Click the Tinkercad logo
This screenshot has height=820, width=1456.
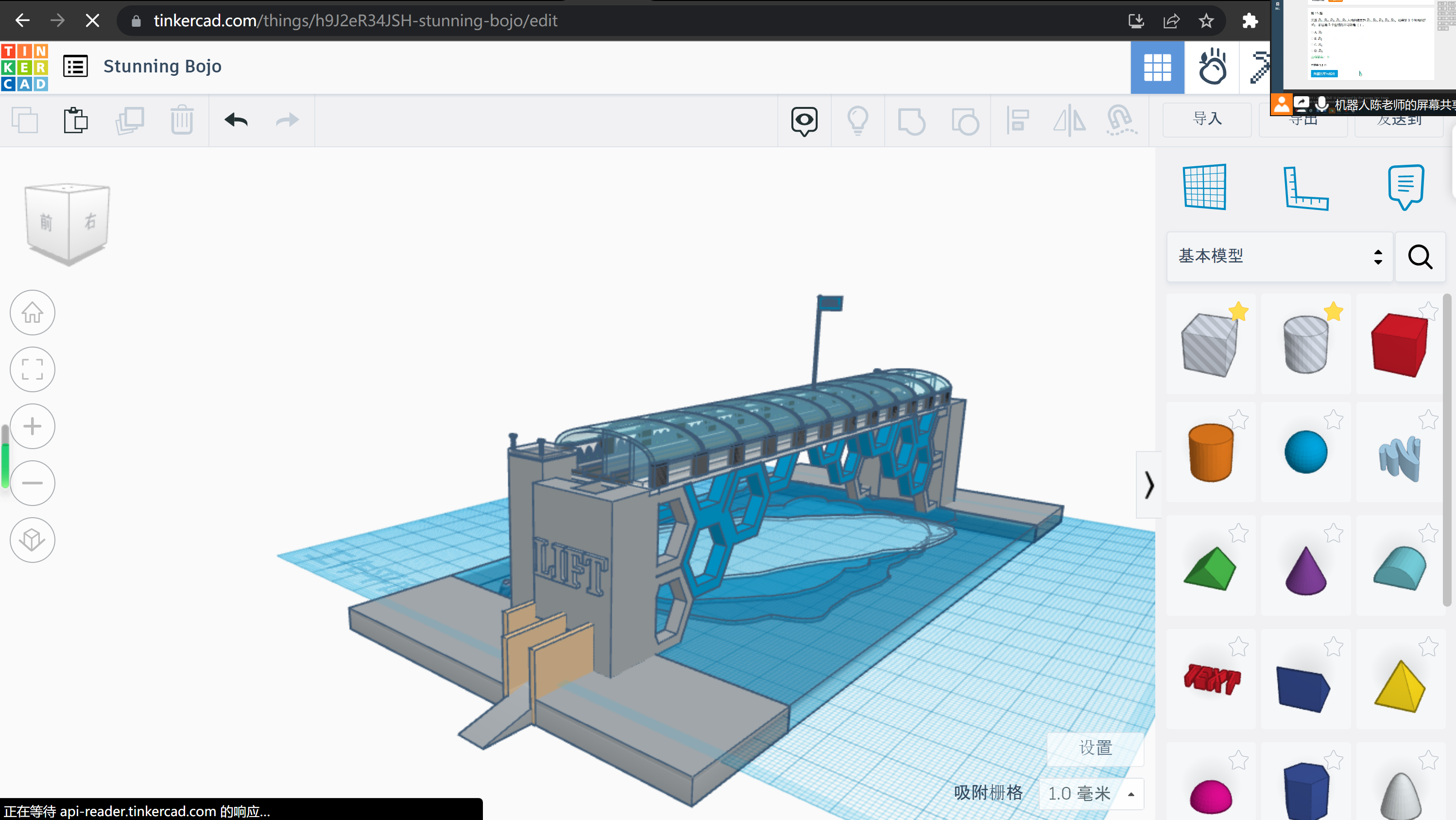coord(24,67)
